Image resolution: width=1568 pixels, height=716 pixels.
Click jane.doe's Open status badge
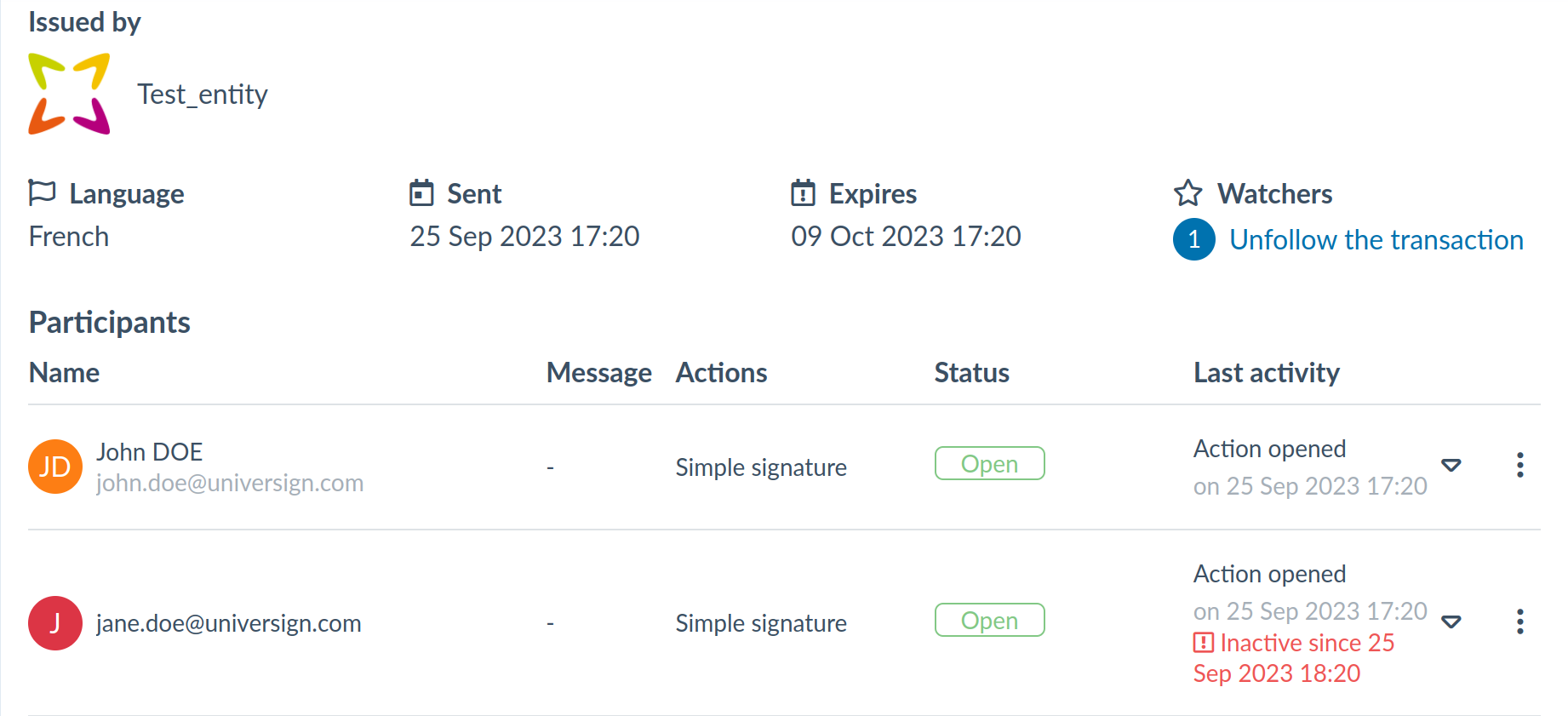(989, 621)
